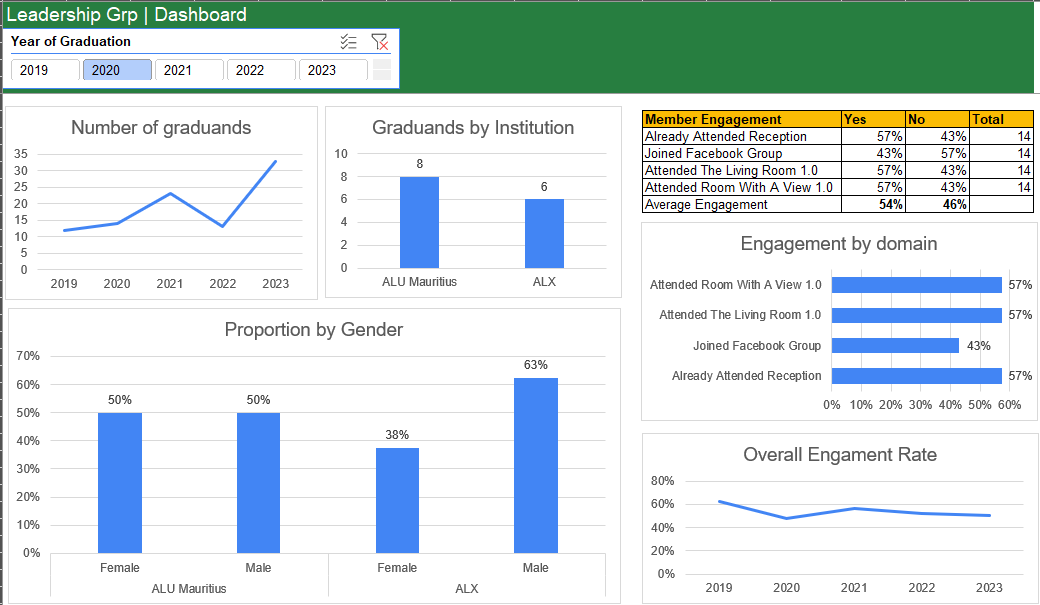
Task: Click the slicer's scrollbar beside 2023
Action: [381, 70]
